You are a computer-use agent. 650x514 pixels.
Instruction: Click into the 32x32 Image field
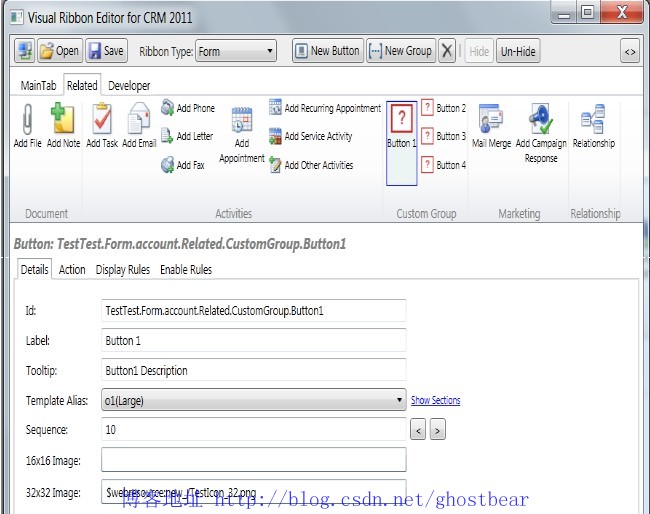254,492
